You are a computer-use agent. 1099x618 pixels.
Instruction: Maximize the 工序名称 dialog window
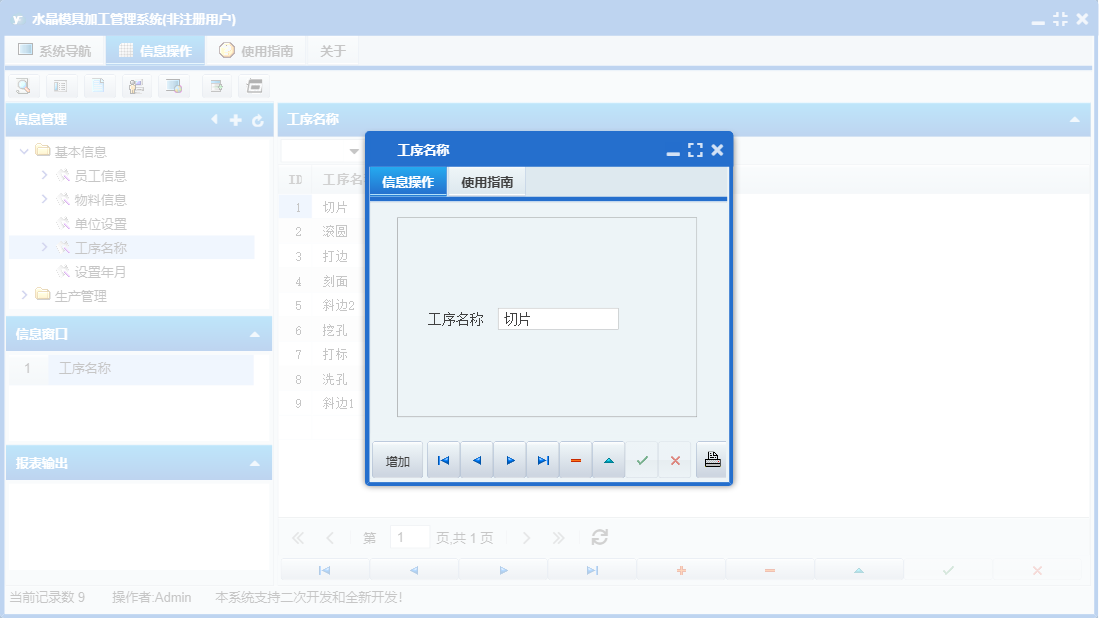695,150
